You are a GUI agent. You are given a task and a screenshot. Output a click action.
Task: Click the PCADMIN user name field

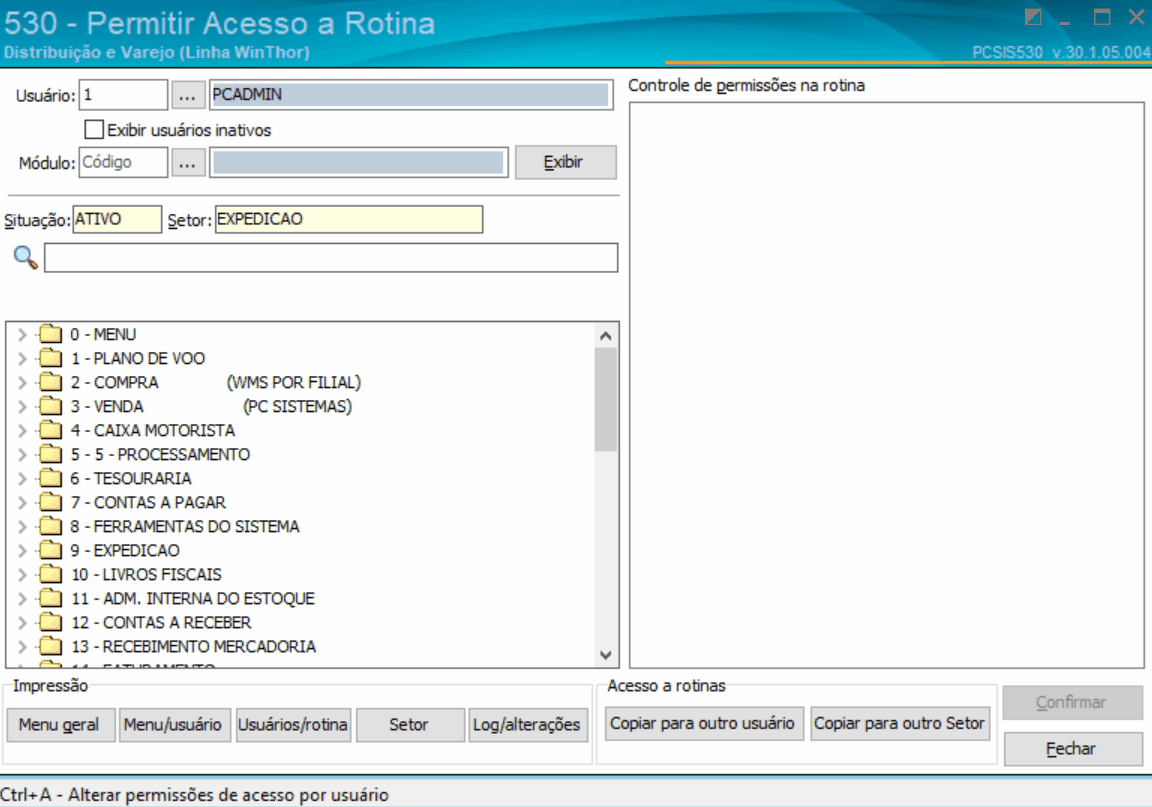[411, 95]
